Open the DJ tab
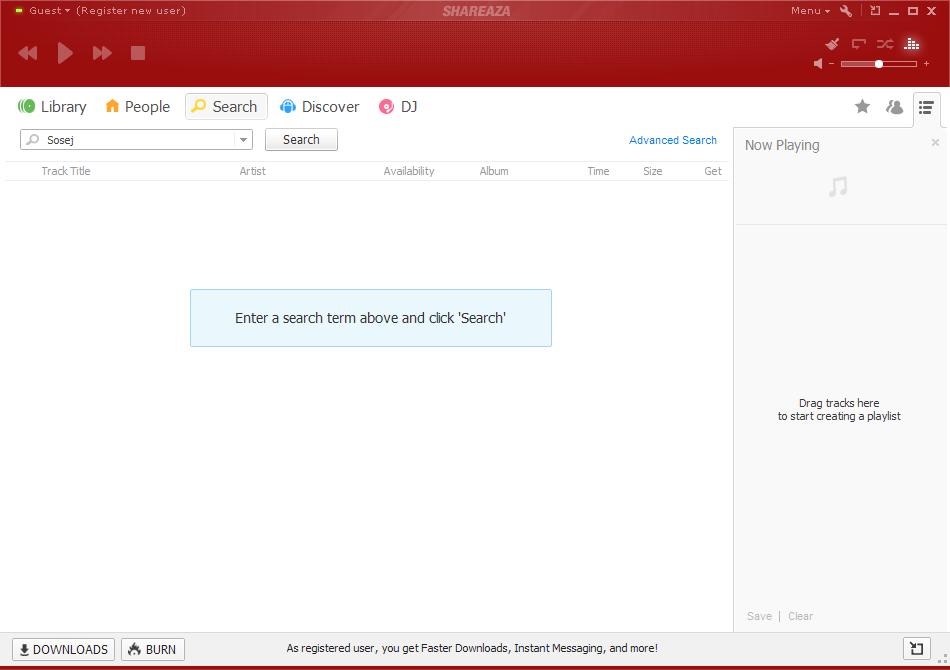Screen dimensions: 950x670 click(x=398, y=107)
